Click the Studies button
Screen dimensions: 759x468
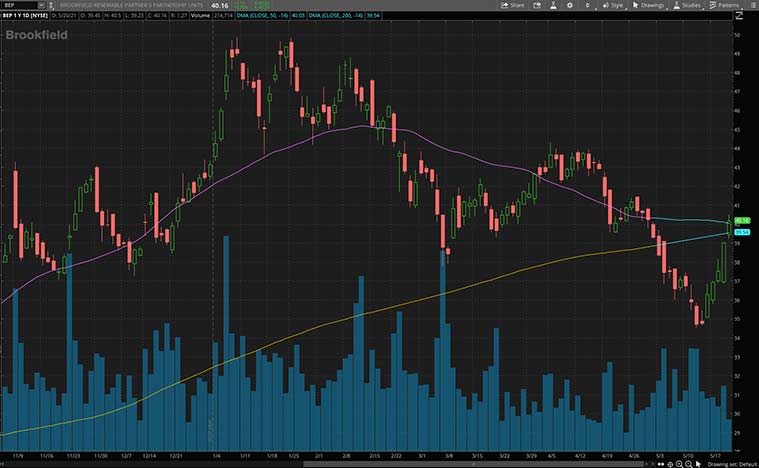(688, 5)
